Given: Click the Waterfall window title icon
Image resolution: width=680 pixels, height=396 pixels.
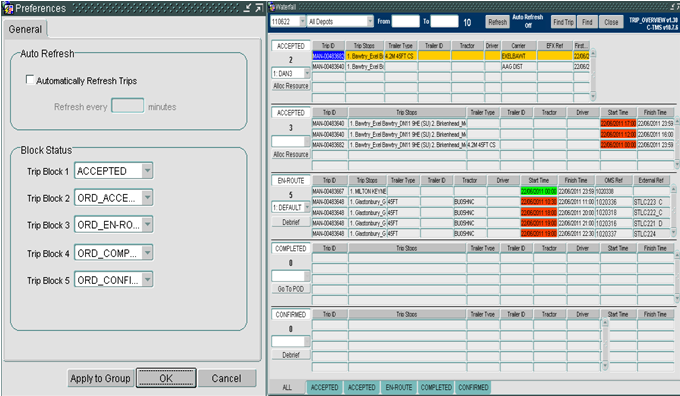Looking at the screenshot, I should [x=272, y=7].
